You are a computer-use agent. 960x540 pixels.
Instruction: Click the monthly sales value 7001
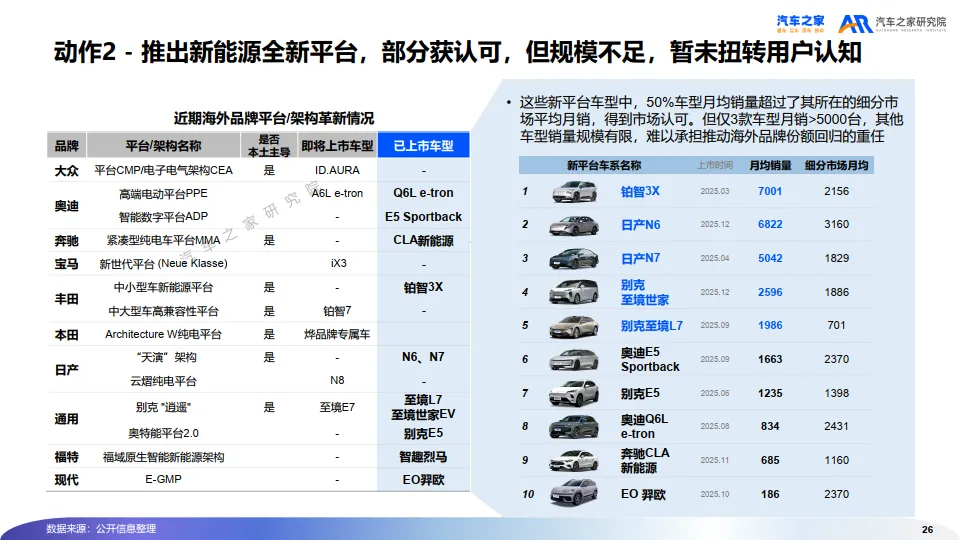coord(770,191)
